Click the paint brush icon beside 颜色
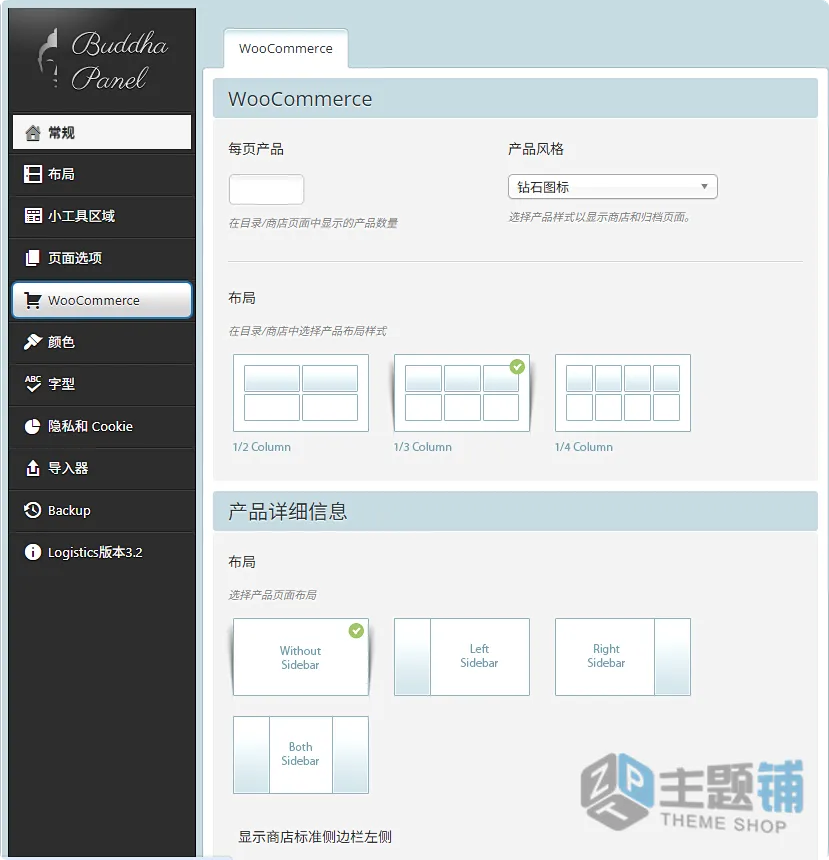829x860 pixels. pos(33,342)
